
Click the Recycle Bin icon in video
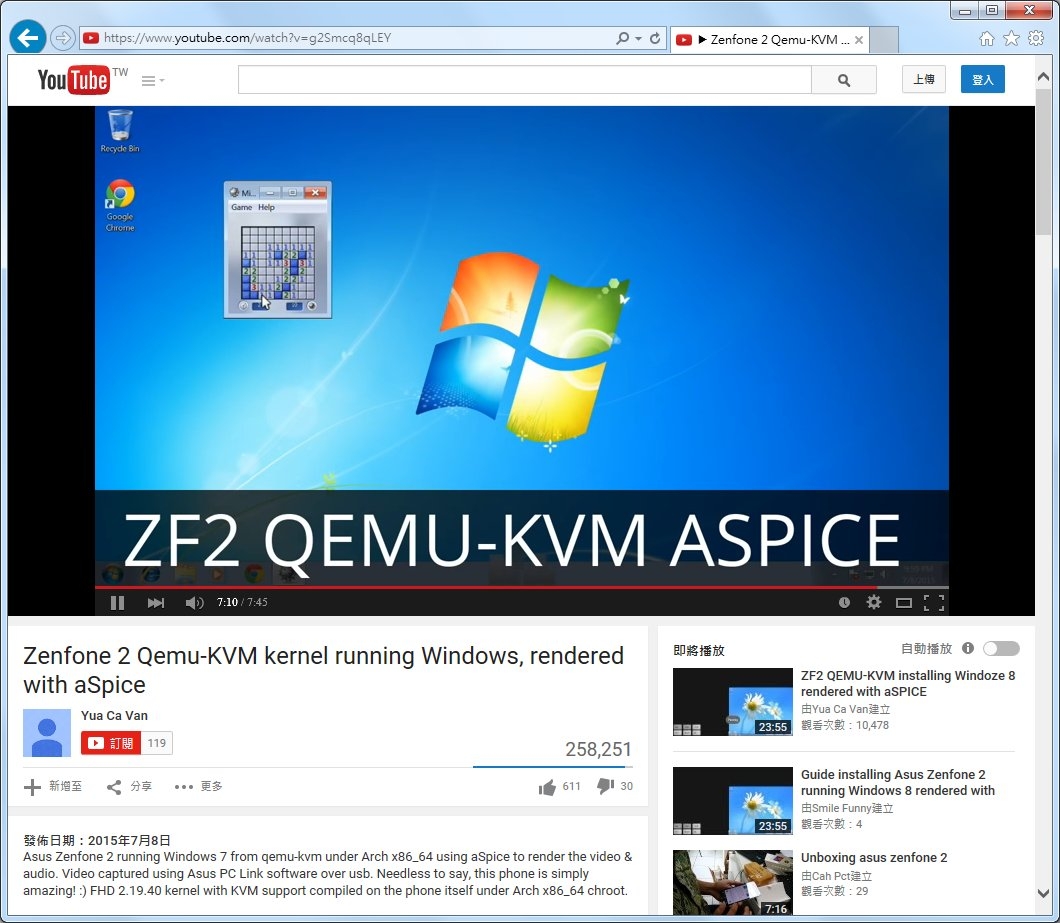120,131
